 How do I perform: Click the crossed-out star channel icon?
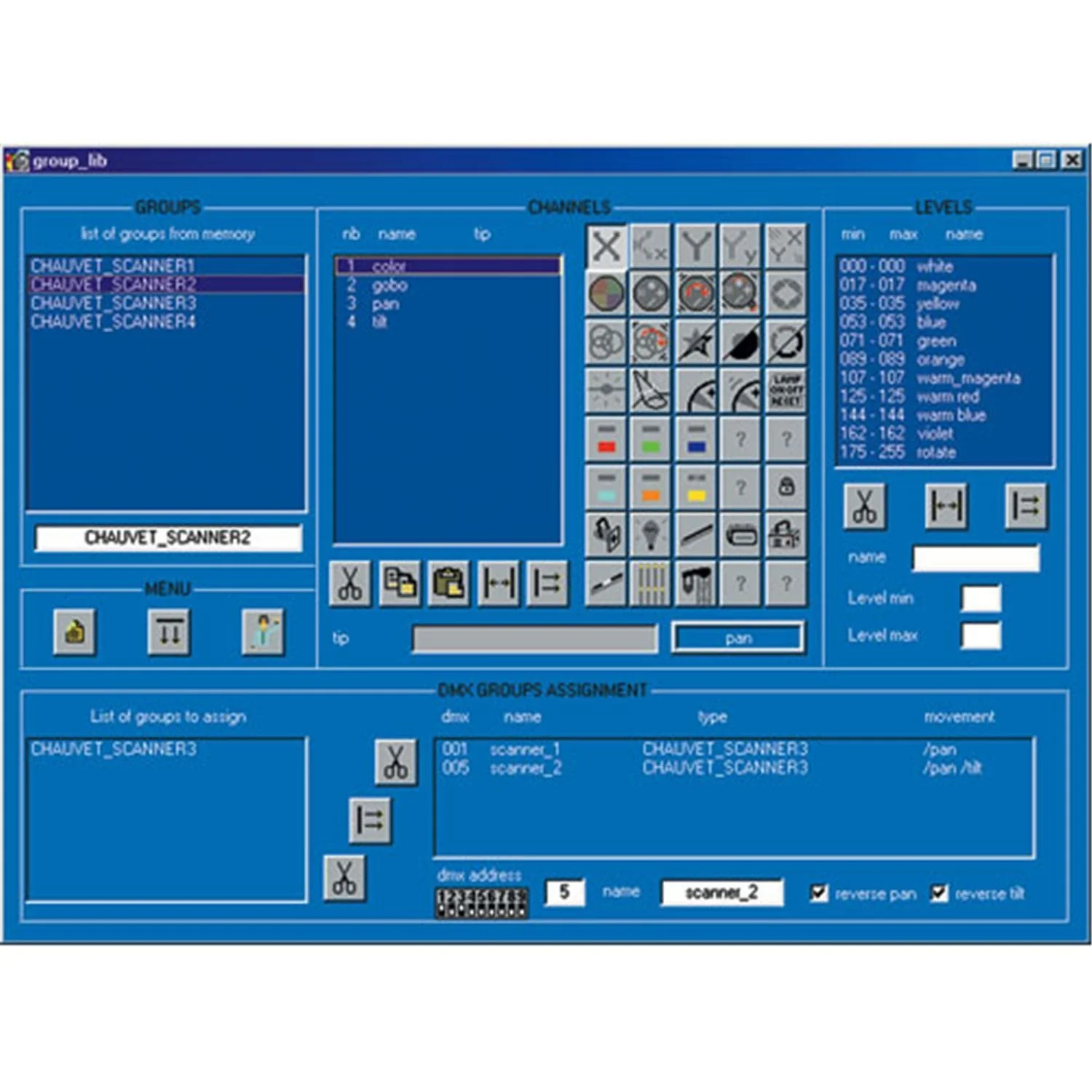pyautogui.click(x=696, y=342)
